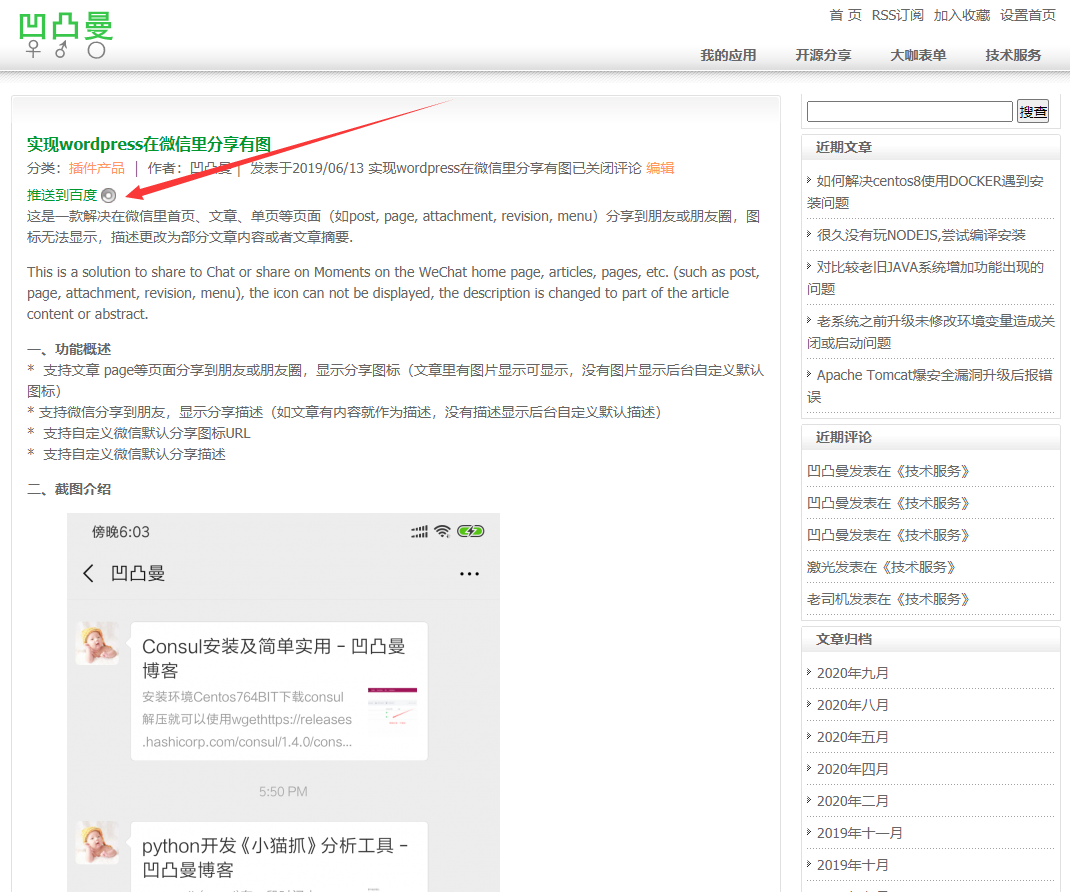
Task: Open the 首页 top link
Action: (x=845, y=15)
